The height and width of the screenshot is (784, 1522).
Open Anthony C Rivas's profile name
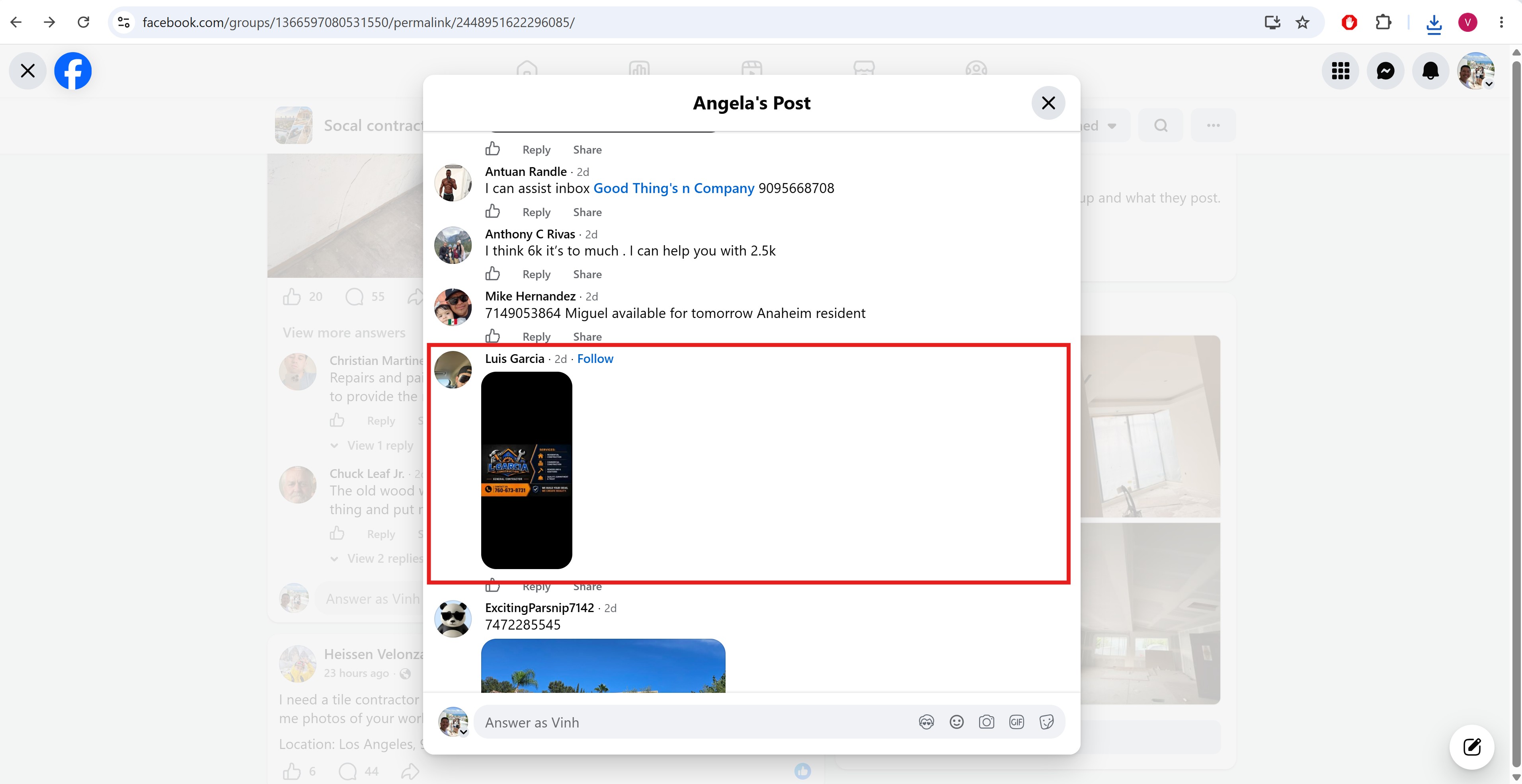tap(530, 234)
